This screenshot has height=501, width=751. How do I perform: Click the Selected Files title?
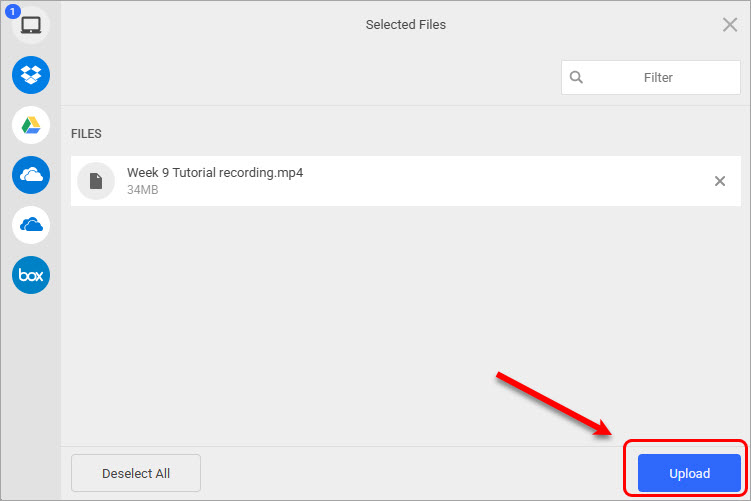tap(406, 25)
